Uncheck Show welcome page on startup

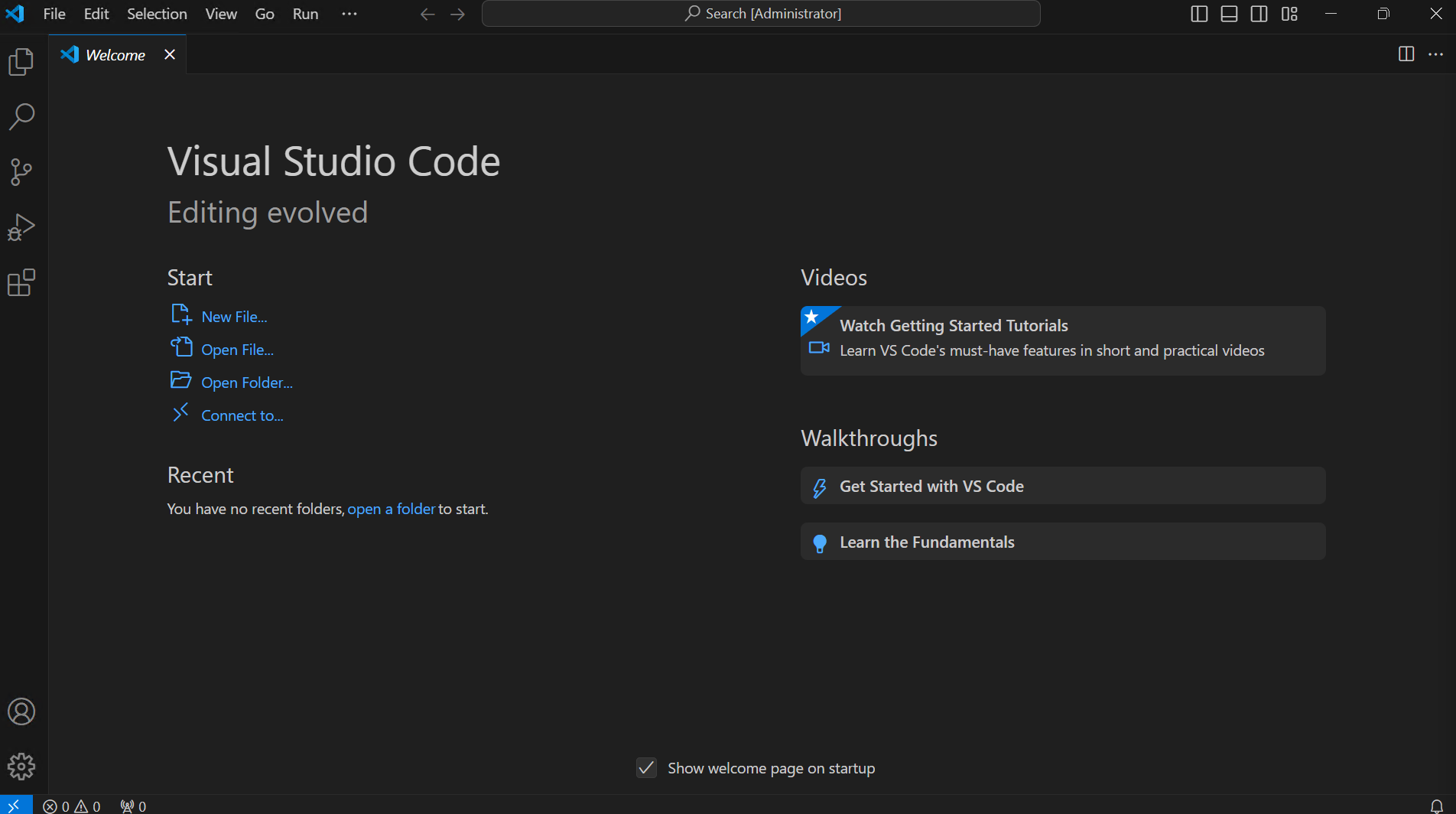[x=646, y=767]
